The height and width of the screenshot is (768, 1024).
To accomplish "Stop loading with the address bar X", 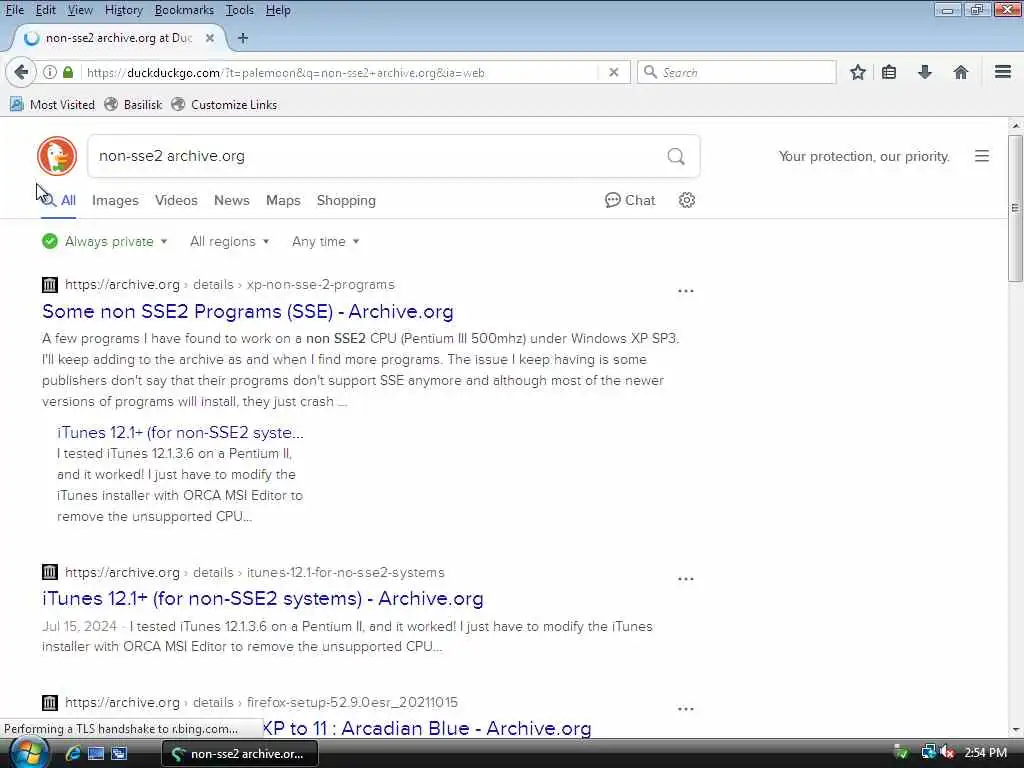I will tap(613, 72).
